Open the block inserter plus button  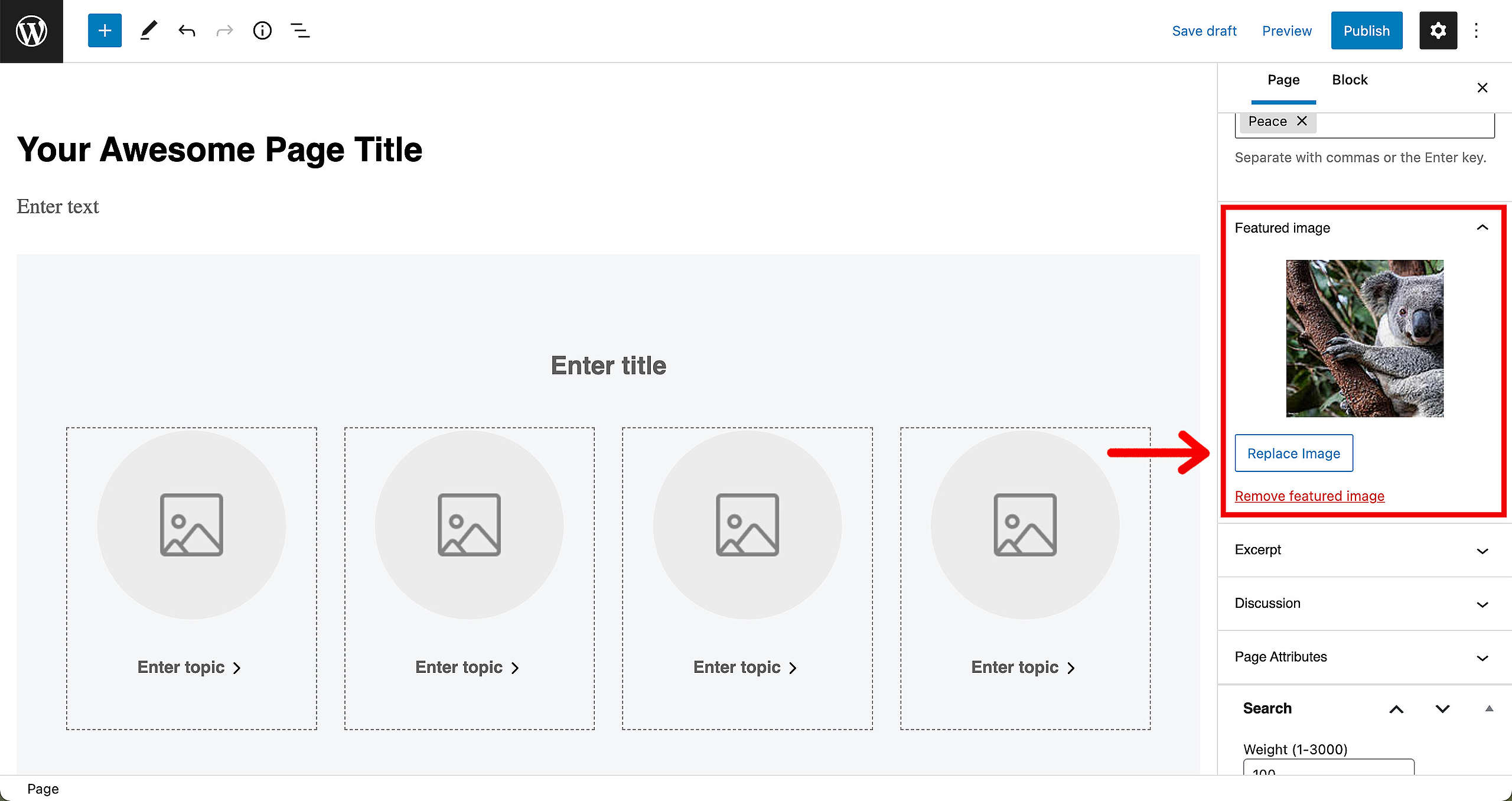(x=105, y=31)
